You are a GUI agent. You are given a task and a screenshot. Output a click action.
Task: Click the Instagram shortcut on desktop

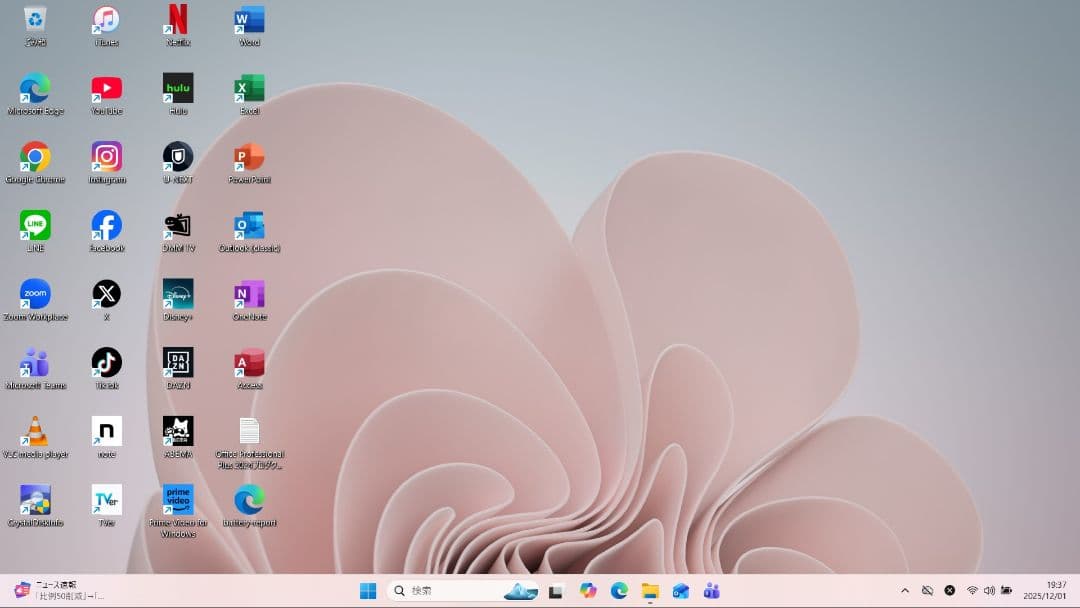[x=106, y=157]
